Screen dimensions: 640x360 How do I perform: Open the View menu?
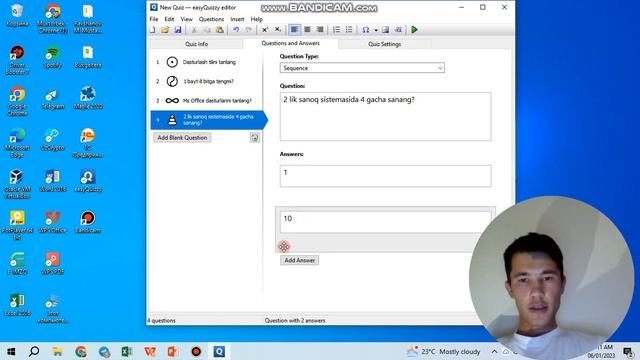[187, 19]
